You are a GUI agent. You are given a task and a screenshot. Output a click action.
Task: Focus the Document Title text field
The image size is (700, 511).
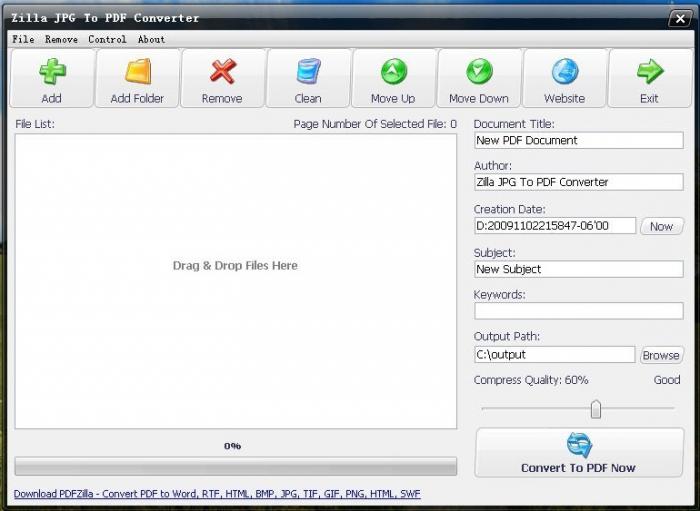tap(578, 141)
